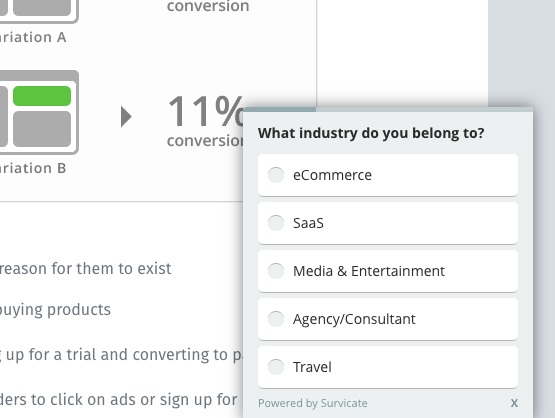Click the right-pointing arrow beside 11%

tap(126, 116)
